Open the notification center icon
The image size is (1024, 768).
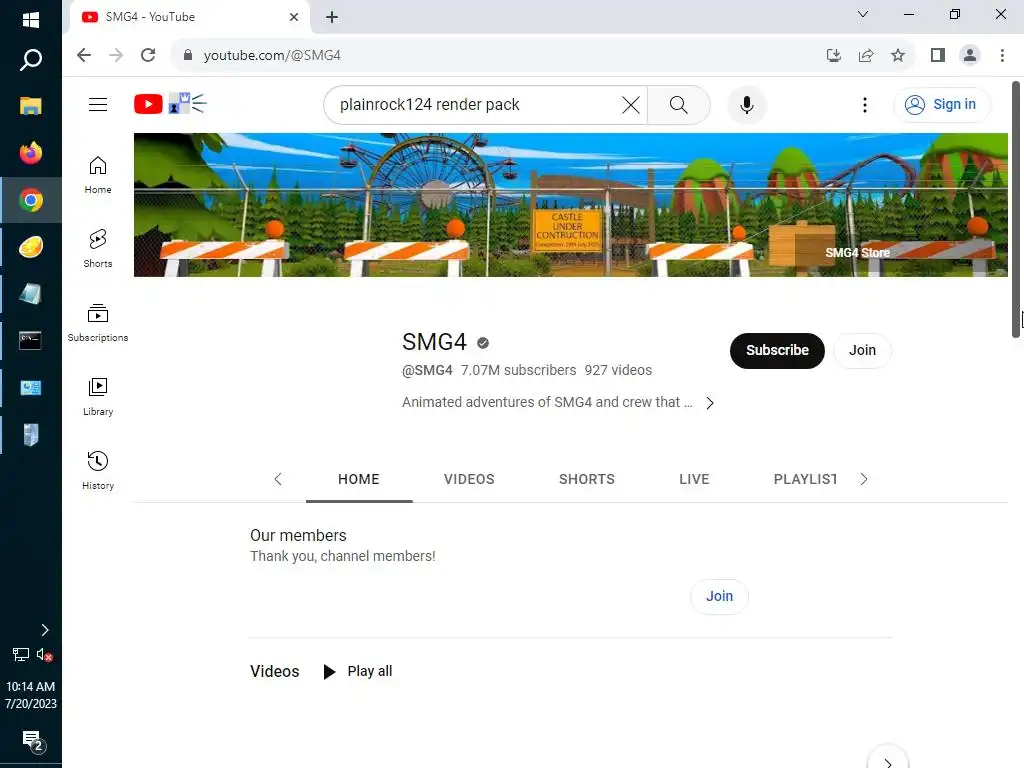(x=33, y=742)
